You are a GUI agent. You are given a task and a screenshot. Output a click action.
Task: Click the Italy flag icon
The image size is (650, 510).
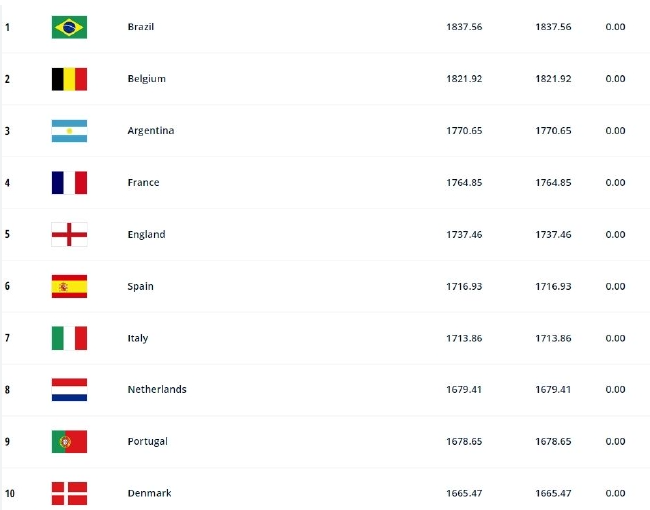click(69, 338)
